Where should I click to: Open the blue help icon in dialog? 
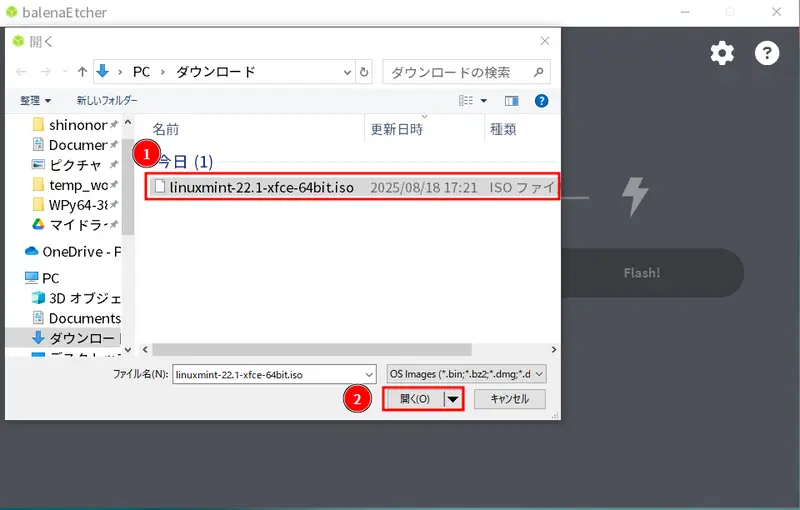coord(541,101)
